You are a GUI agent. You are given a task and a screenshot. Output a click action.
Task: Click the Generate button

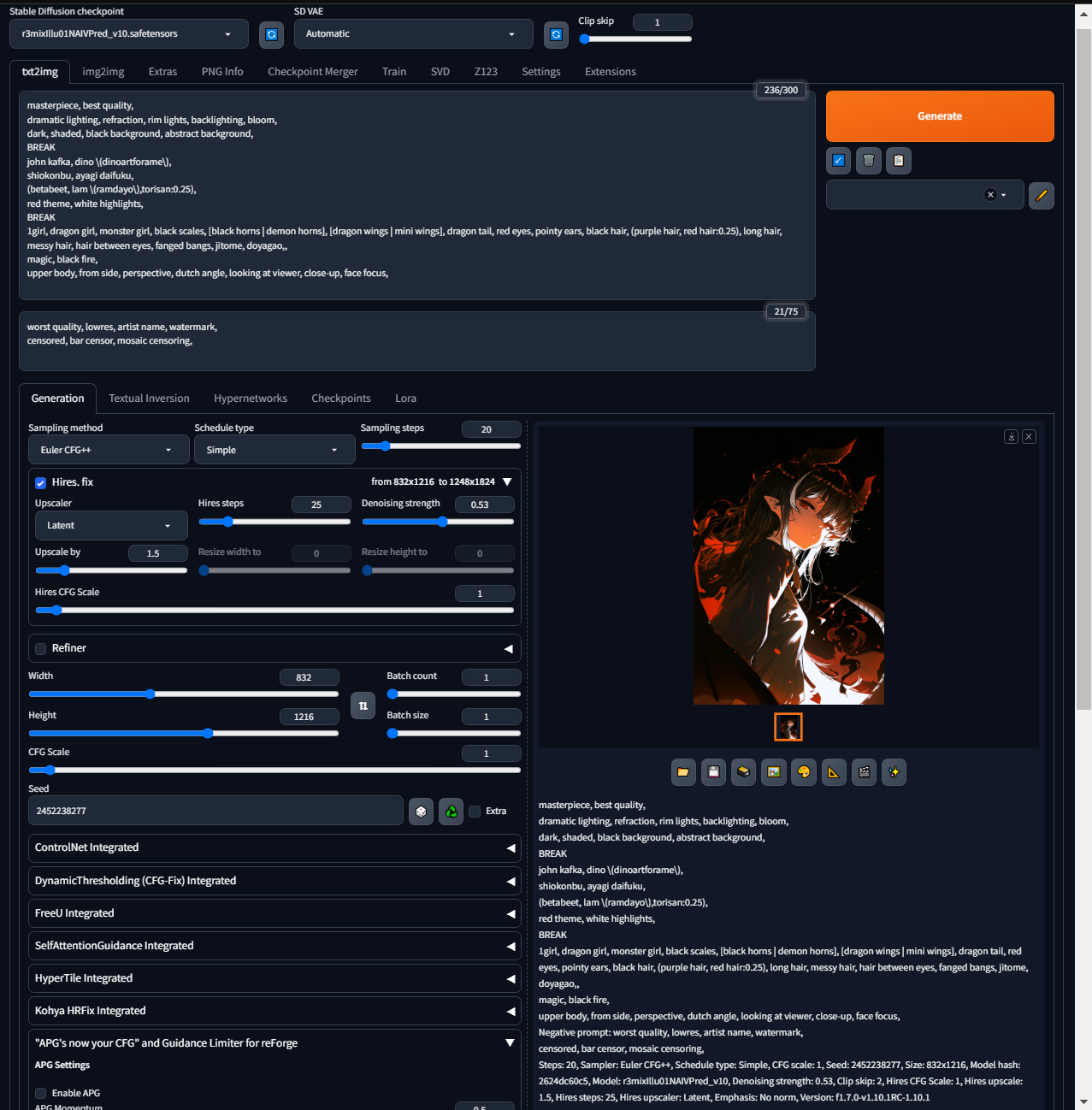coord(940,116)
